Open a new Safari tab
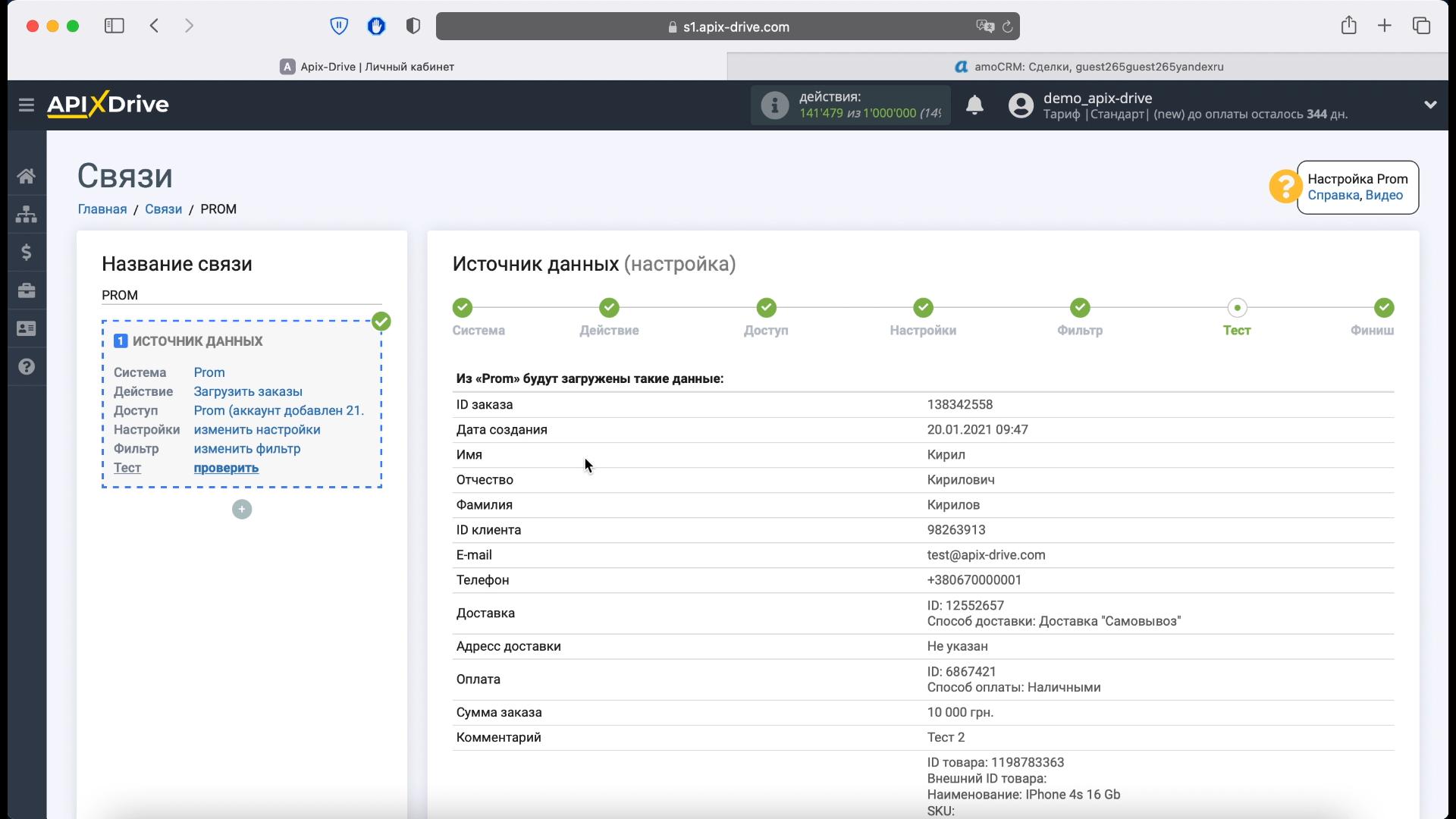This screenshot has width=1456, height=819. [1385, 26]
